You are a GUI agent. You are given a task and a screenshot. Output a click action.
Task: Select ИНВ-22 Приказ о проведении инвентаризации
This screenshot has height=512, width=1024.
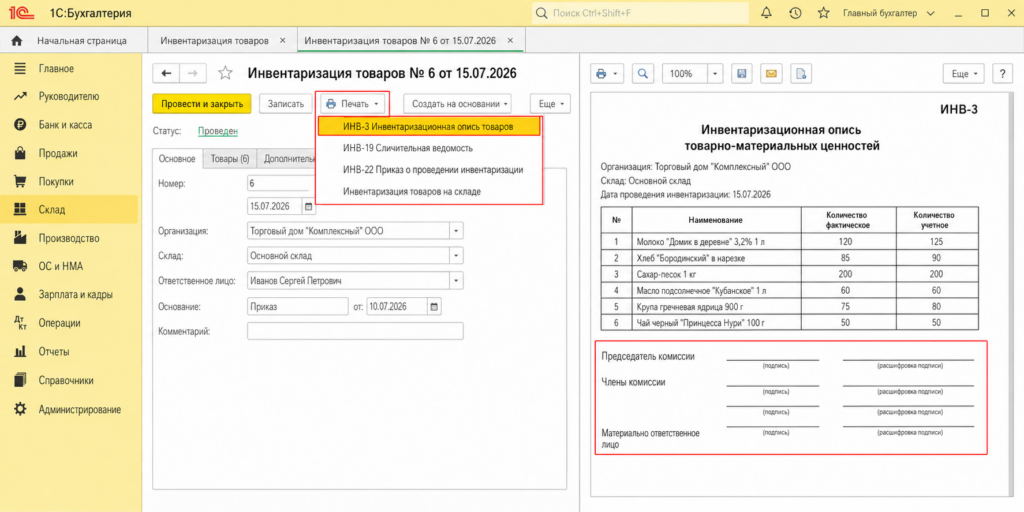click(429, 170)
